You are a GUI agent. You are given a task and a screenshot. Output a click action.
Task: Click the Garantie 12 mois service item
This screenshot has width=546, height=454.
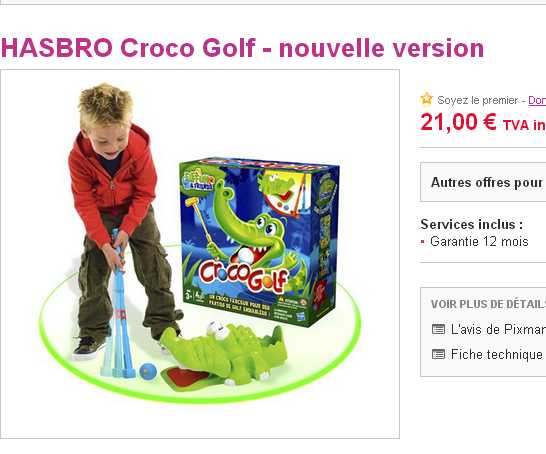pyautogui.click(x=479, y=241)
